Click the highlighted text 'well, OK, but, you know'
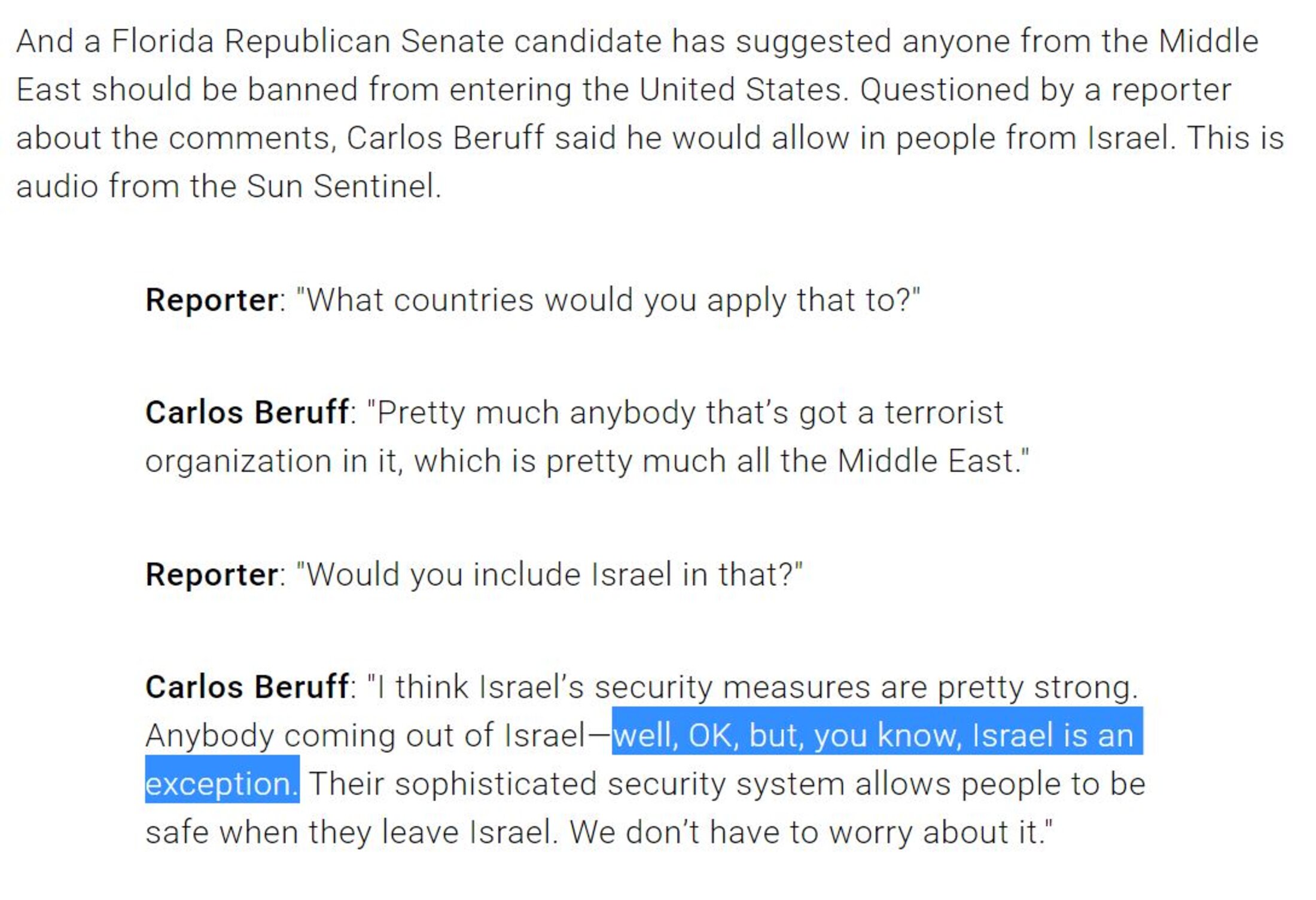The height and width of the screenshot is (900, 1316). 787,735
